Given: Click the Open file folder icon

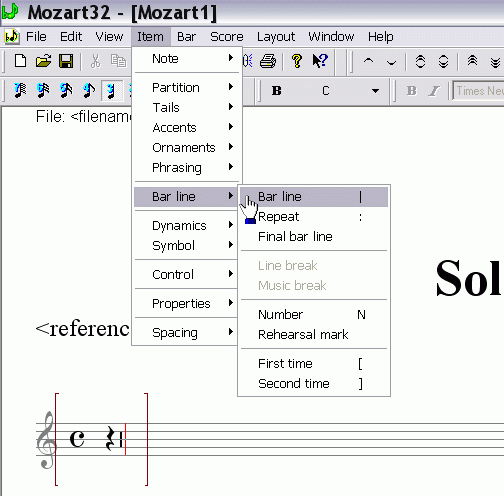Looking at the screenshot, I should 43,61.
